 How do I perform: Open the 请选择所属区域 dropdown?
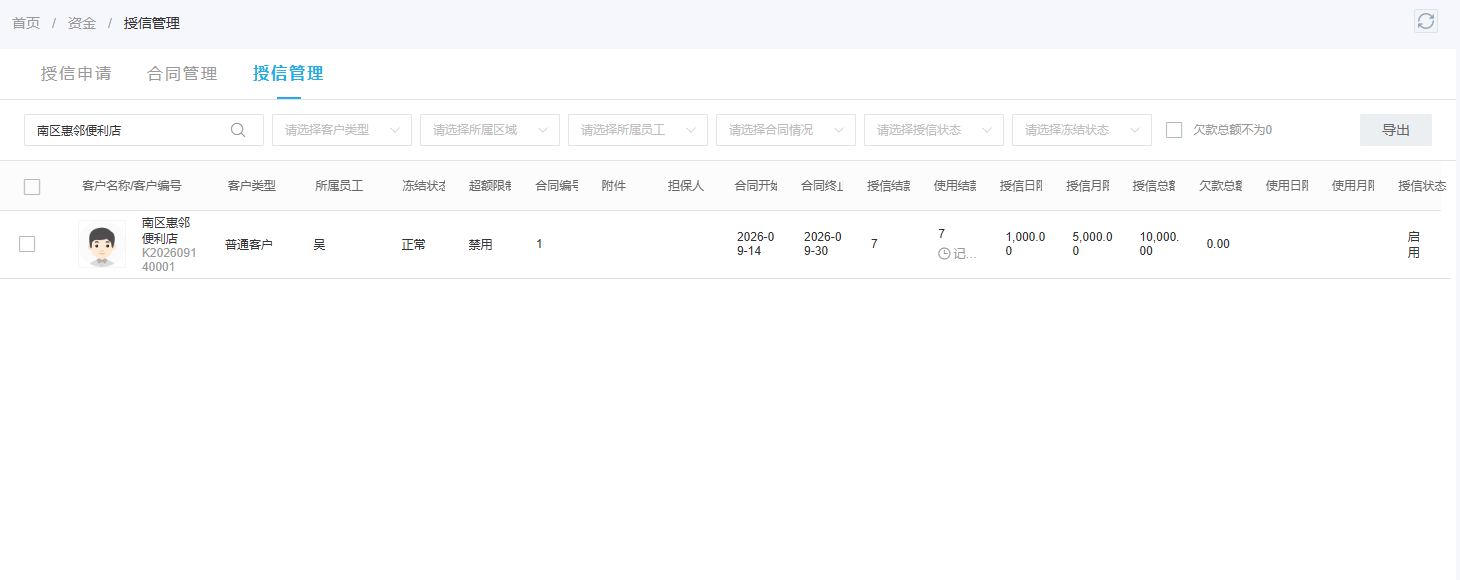point(490,130)
